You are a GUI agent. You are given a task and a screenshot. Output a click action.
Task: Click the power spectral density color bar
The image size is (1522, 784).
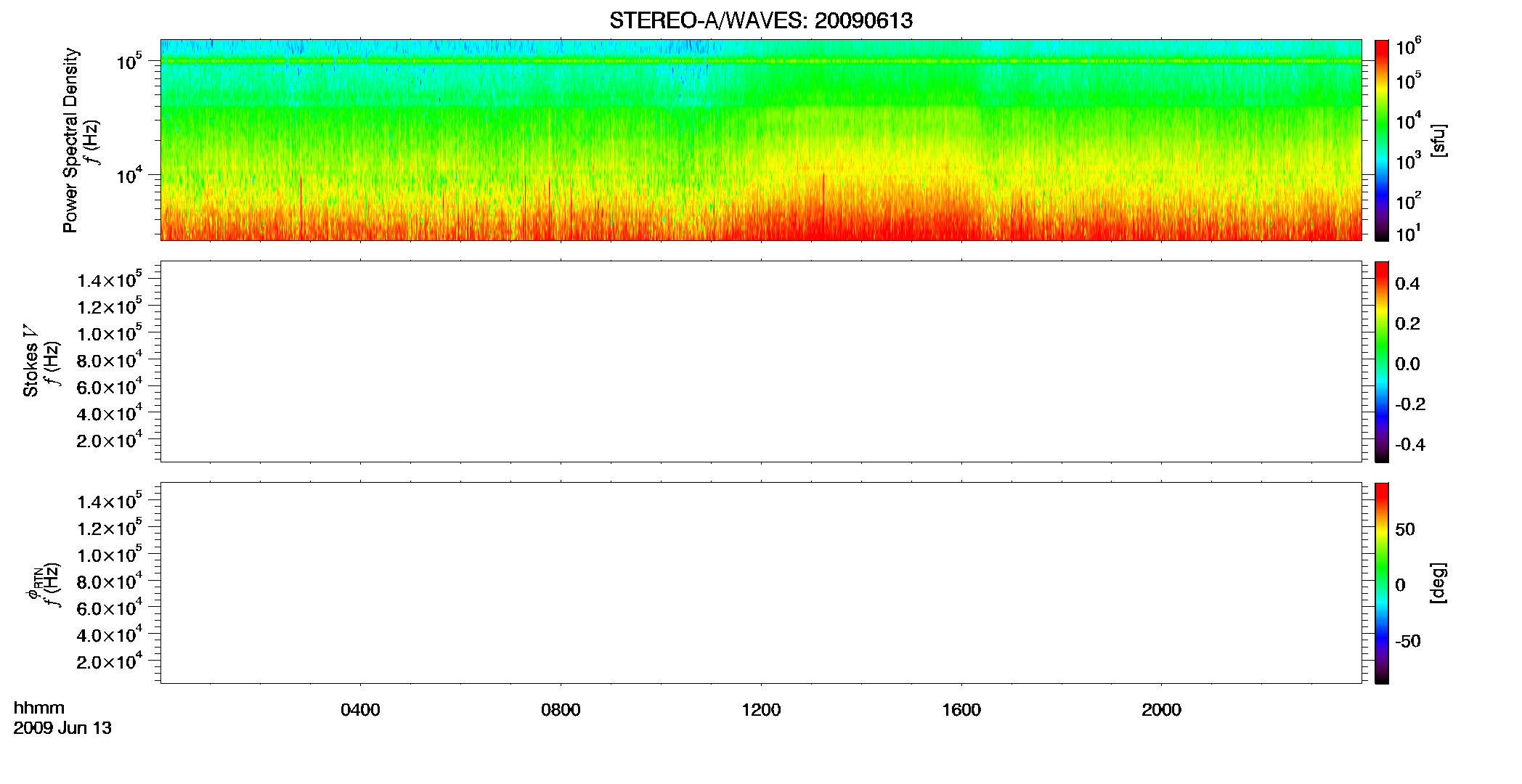pyautogui.click(x=1382, y=140)
